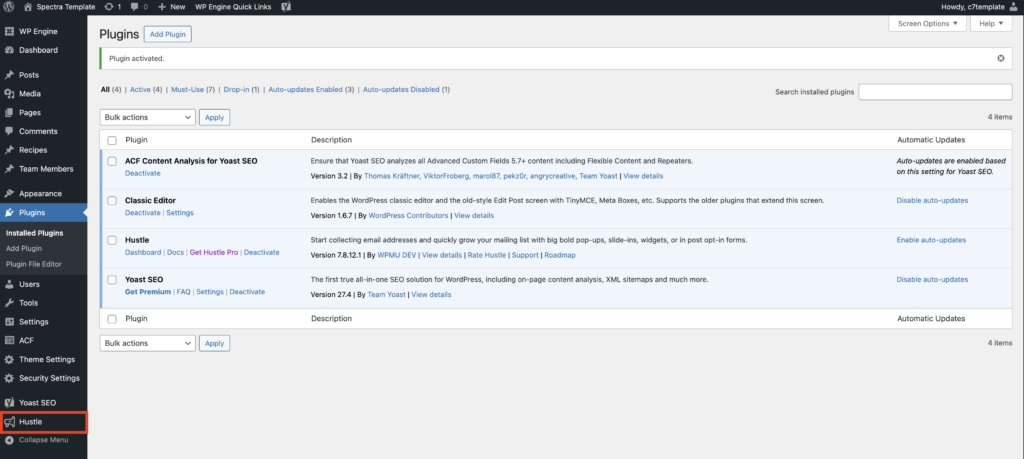Toggle the select-all checkbox in table header
The image size is (1024, 459).
point(112,140)
